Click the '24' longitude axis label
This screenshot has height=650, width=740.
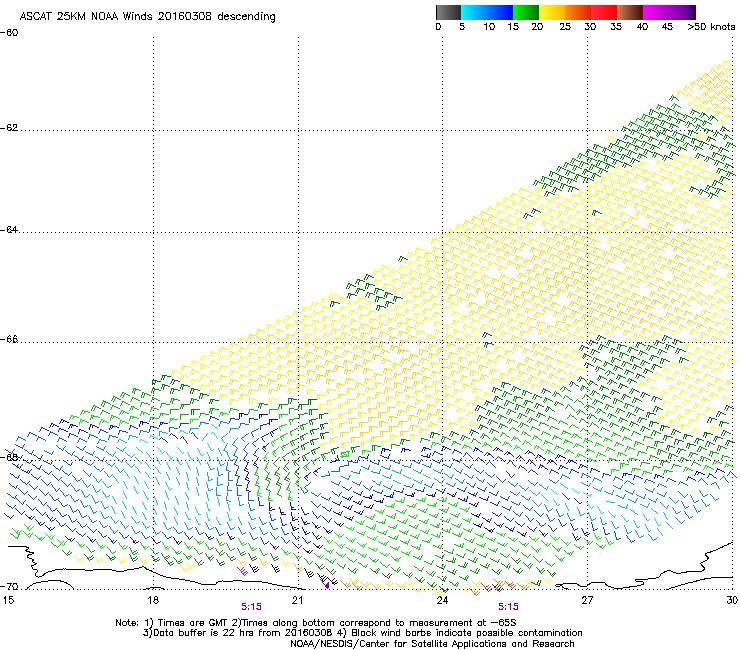(x=442, y=600)
